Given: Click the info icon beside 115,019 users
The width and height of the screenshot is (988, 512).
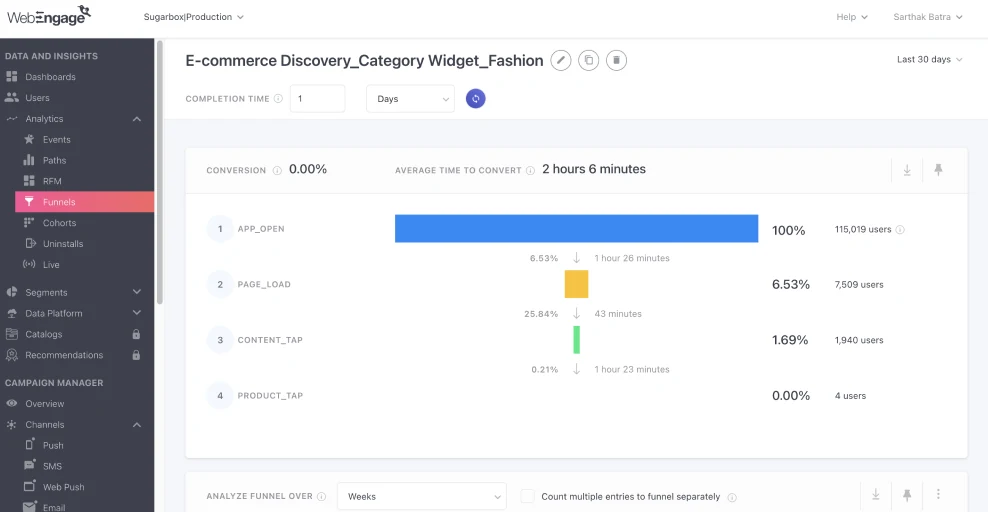Looking at the screenshot, I should pyautogui.click(x=900, y=230).
